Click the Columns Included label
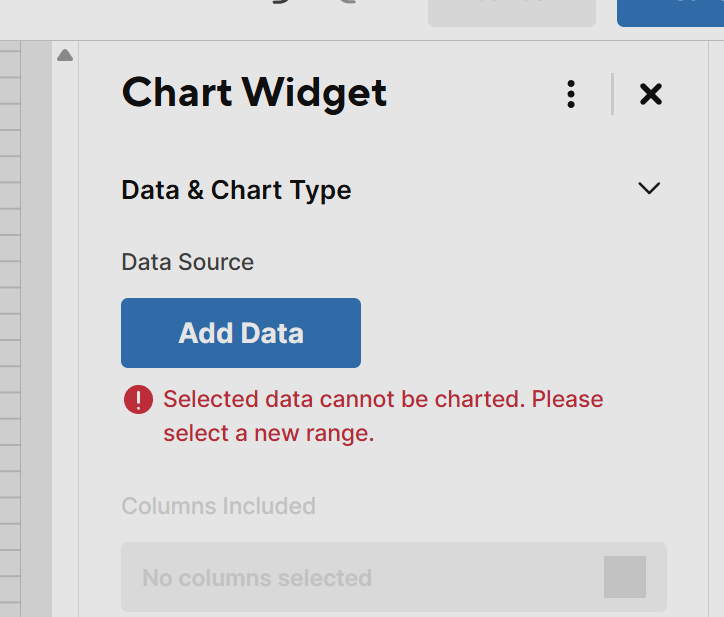 pos(218,506)
